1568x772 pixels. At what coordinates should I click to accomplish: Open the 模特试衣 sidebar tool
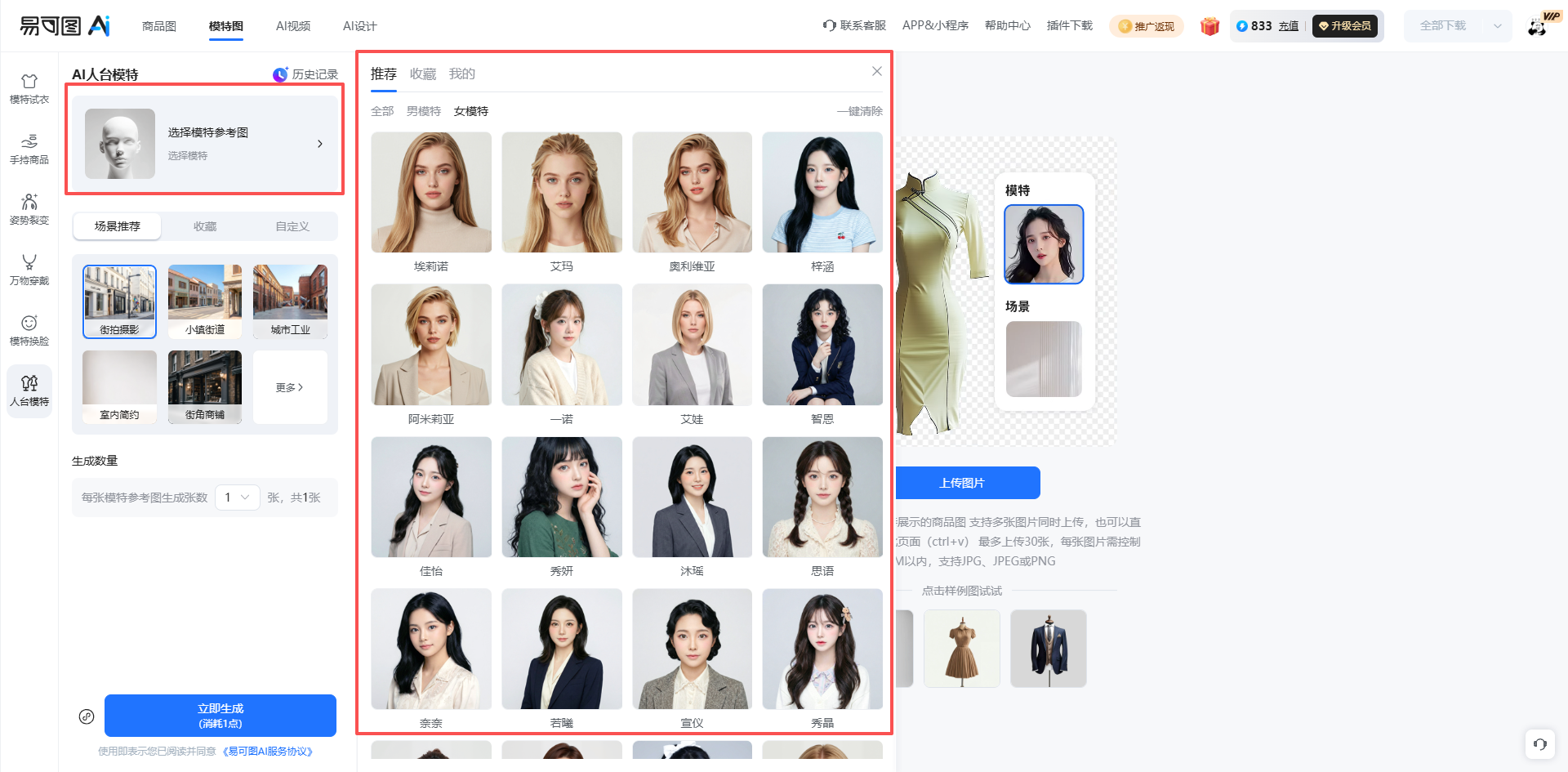point(29,89)
